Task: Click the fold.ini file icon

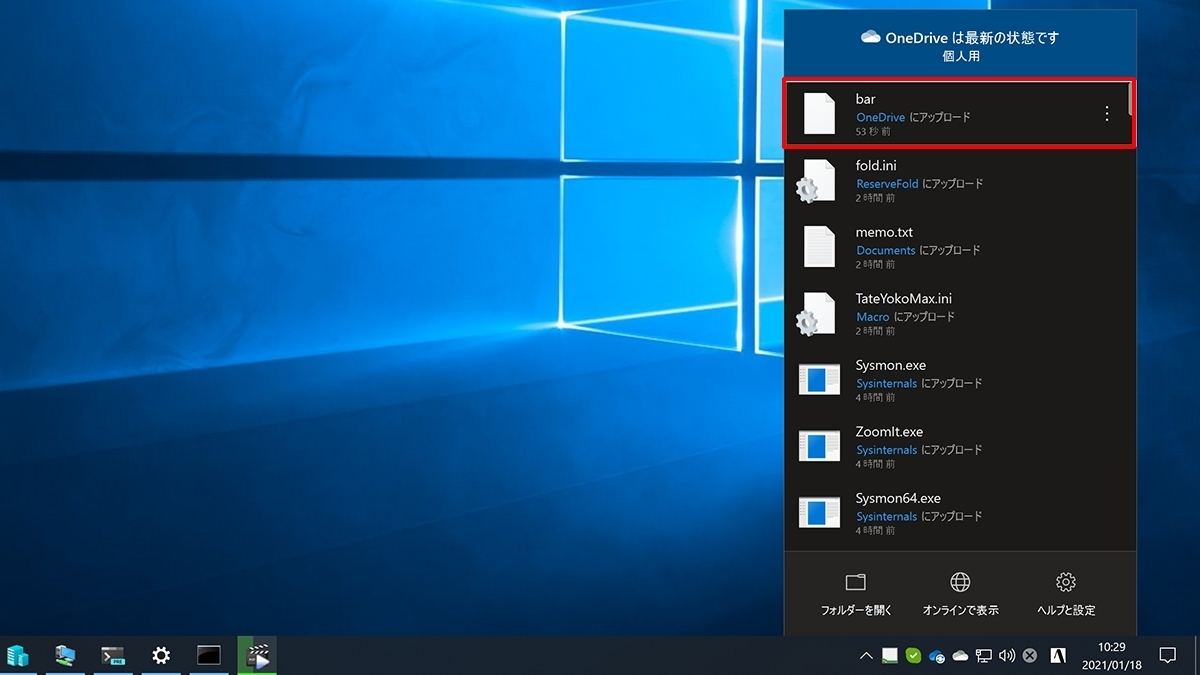Action: click(816, 181)
